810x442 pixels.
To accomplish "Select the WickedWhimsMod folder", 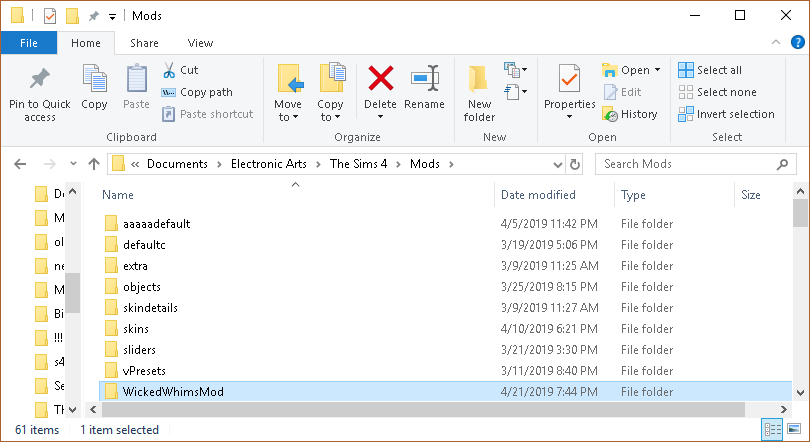I will pyautogui.click(x=445, y=391).
